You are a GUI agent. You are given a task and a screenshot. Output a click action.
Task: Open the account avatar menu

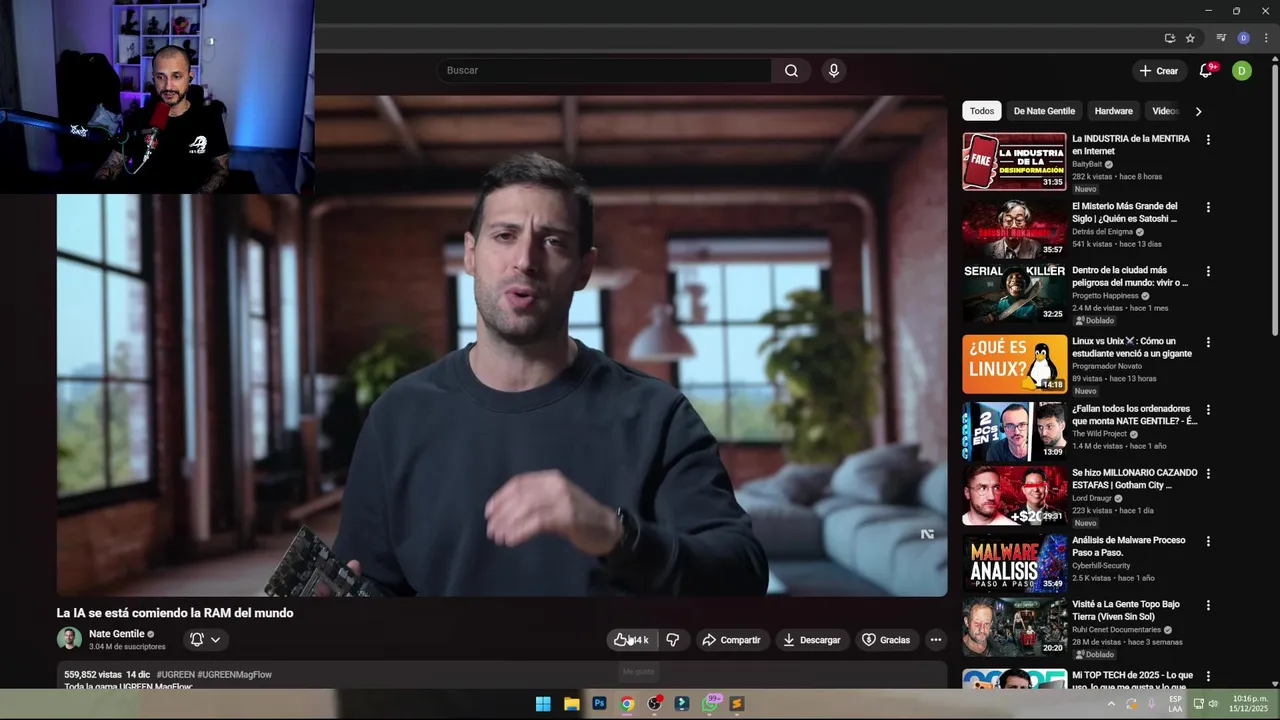point(1241,71)
